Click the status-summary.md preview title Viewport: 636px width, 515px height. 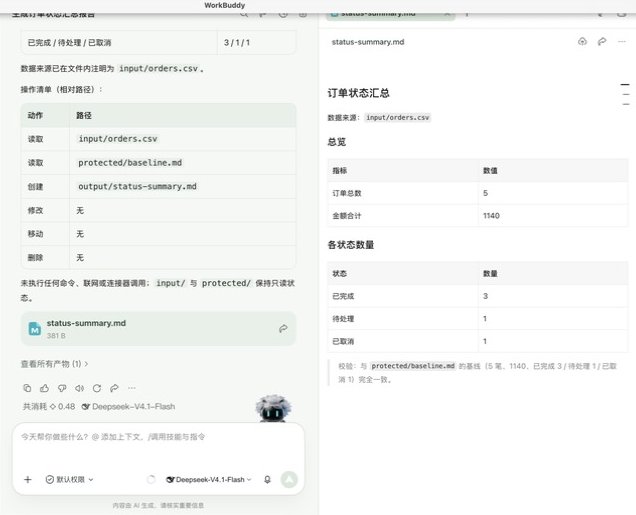[368, 42]
